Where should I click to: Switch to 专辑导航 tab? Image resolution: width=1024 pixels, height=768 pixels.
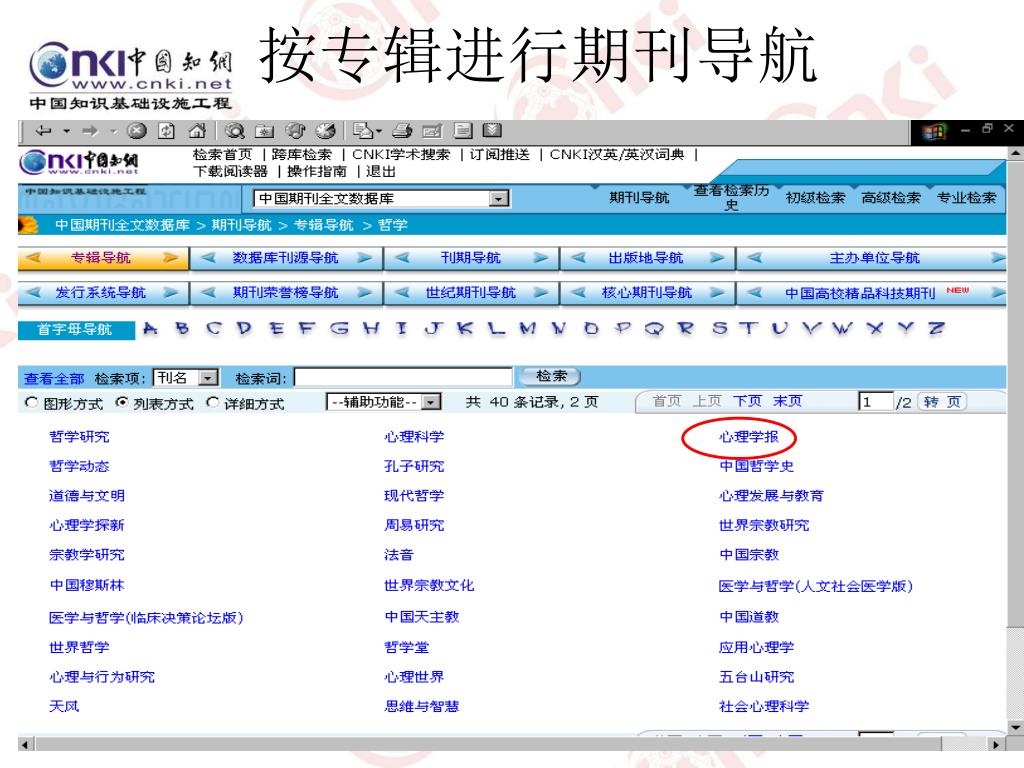tap(103, 258)
